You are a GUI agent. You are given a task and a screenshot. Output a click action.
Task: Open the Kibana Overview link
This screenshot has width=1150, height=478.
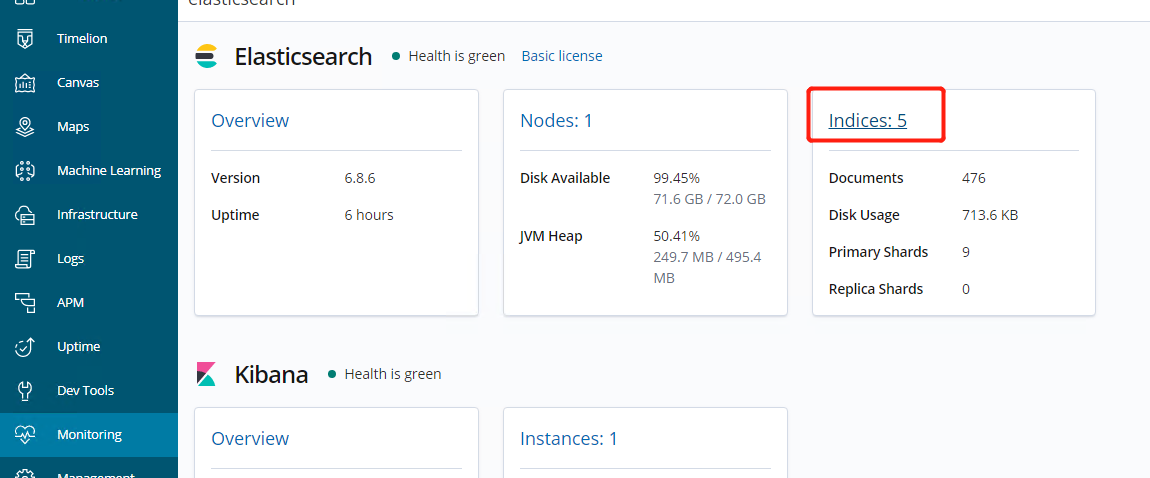(250, 439)
